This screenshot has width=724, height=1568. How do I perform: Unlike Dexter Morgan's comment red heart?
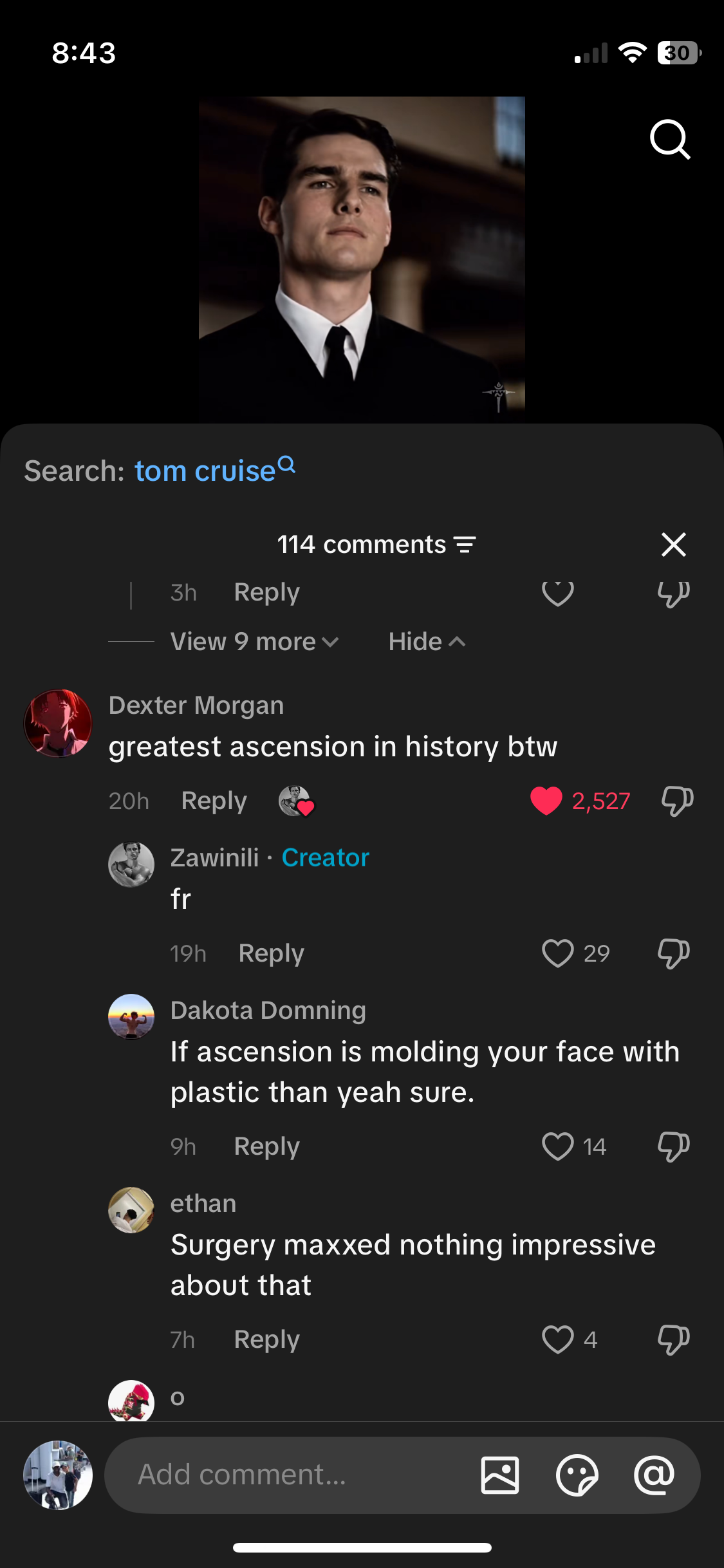tap(546, 801)
